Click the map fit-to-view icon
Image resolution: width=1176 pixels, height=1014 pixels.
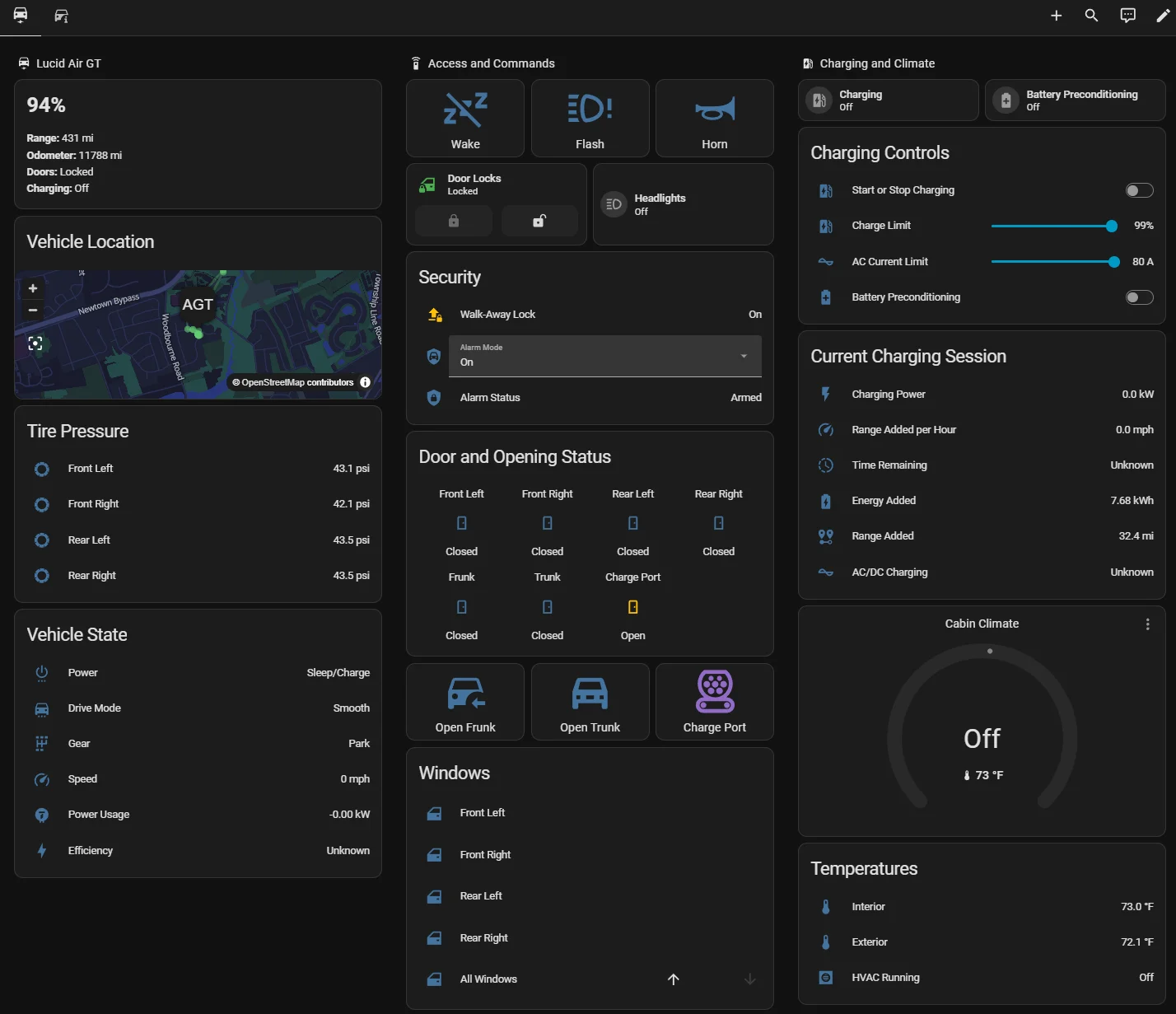click(x=35, y=343)
